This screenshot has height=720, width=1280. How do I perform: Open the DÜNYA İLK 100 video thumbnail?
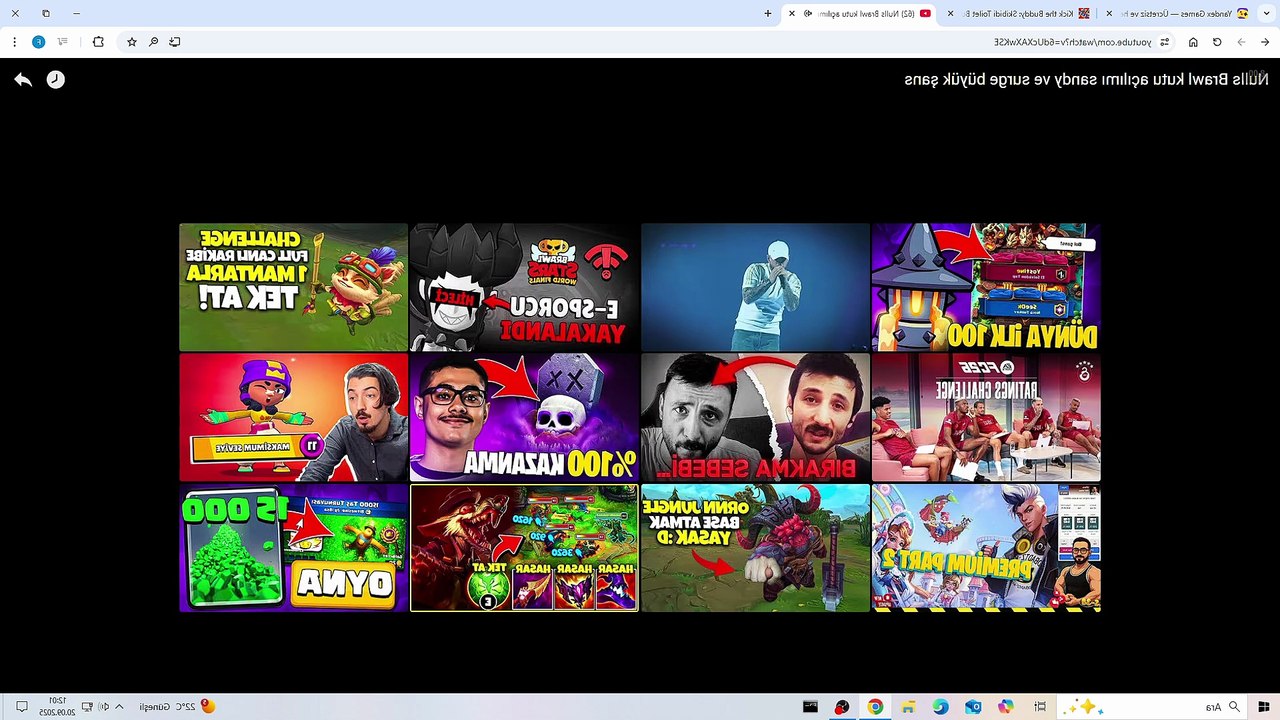tap(986, 287)
